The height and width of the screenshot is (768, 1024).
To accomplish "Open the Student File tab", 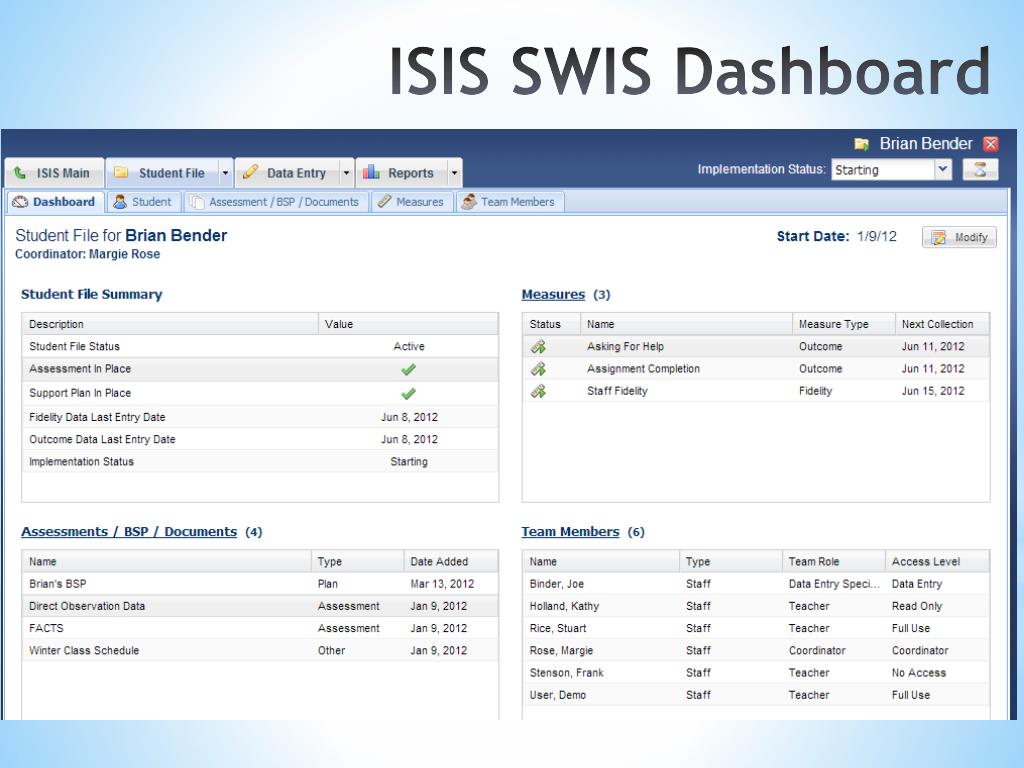I will (x=162, y=173).
